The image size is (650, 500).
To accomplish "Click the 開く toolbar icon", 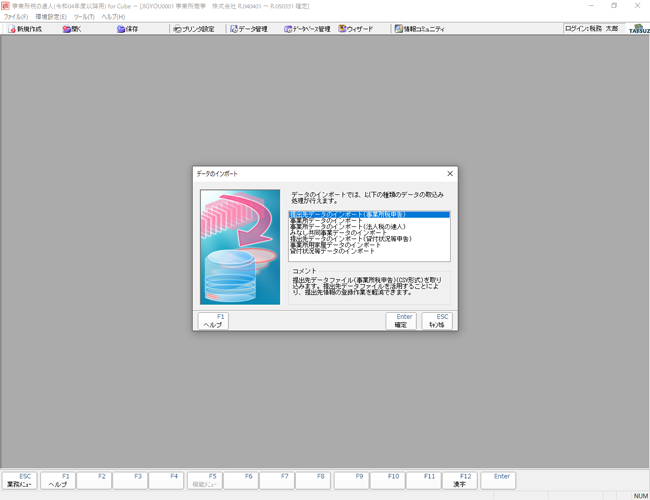I will [72, 29].
